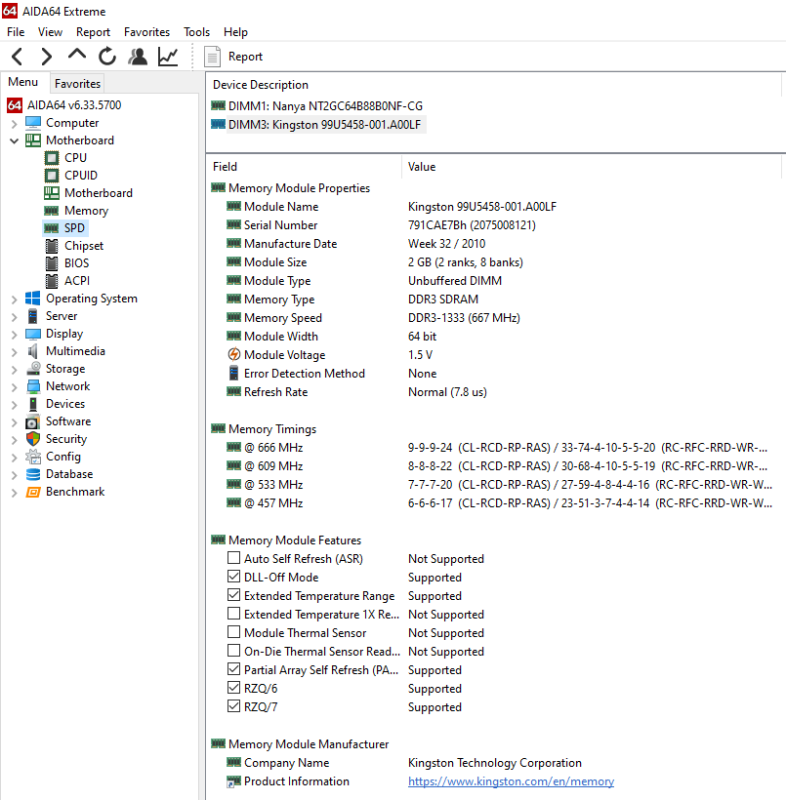Click the Security shield icon
786x800 pixels.
click(33, 439)
